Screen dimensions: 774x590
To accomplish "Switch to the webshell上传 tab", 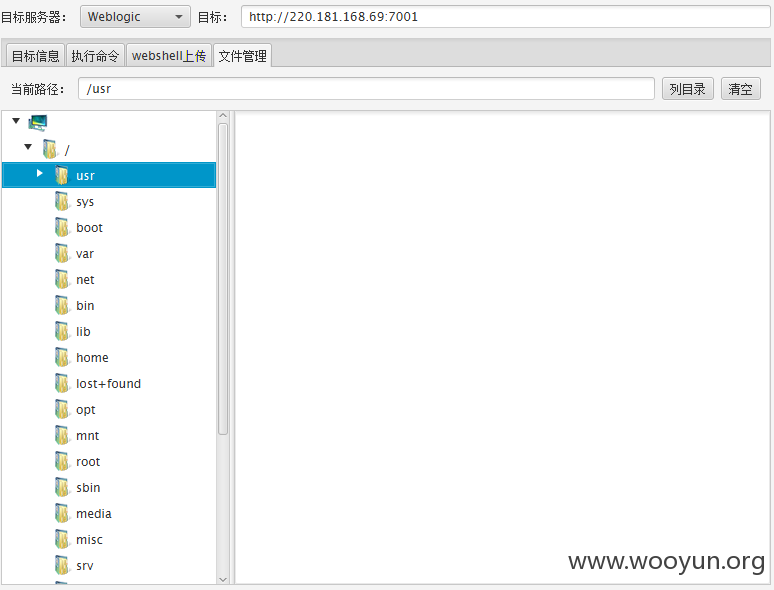I will click(x=169, y=55).
